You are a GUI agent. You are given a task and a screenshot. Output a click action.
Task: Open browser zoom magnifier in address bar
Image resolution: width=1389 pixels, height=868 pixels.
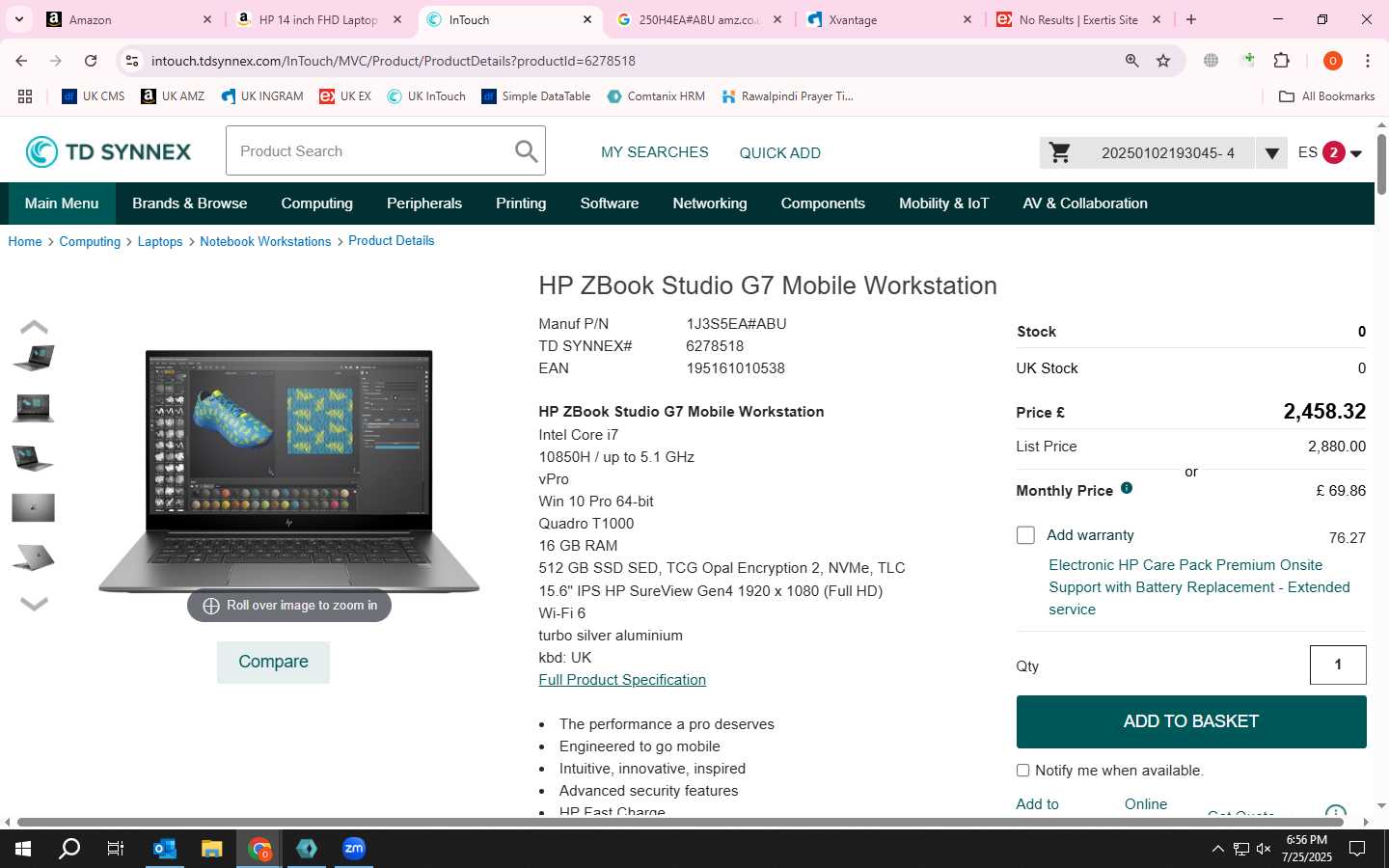1131,61
